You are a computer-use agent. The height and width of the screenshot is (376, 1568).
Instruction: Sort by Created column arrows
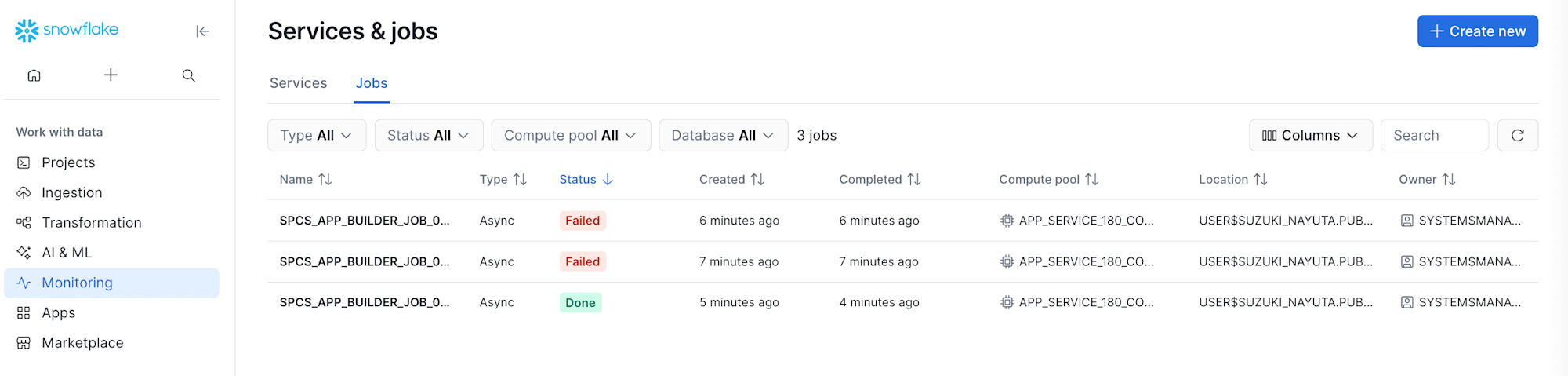(x=757, y=180)
